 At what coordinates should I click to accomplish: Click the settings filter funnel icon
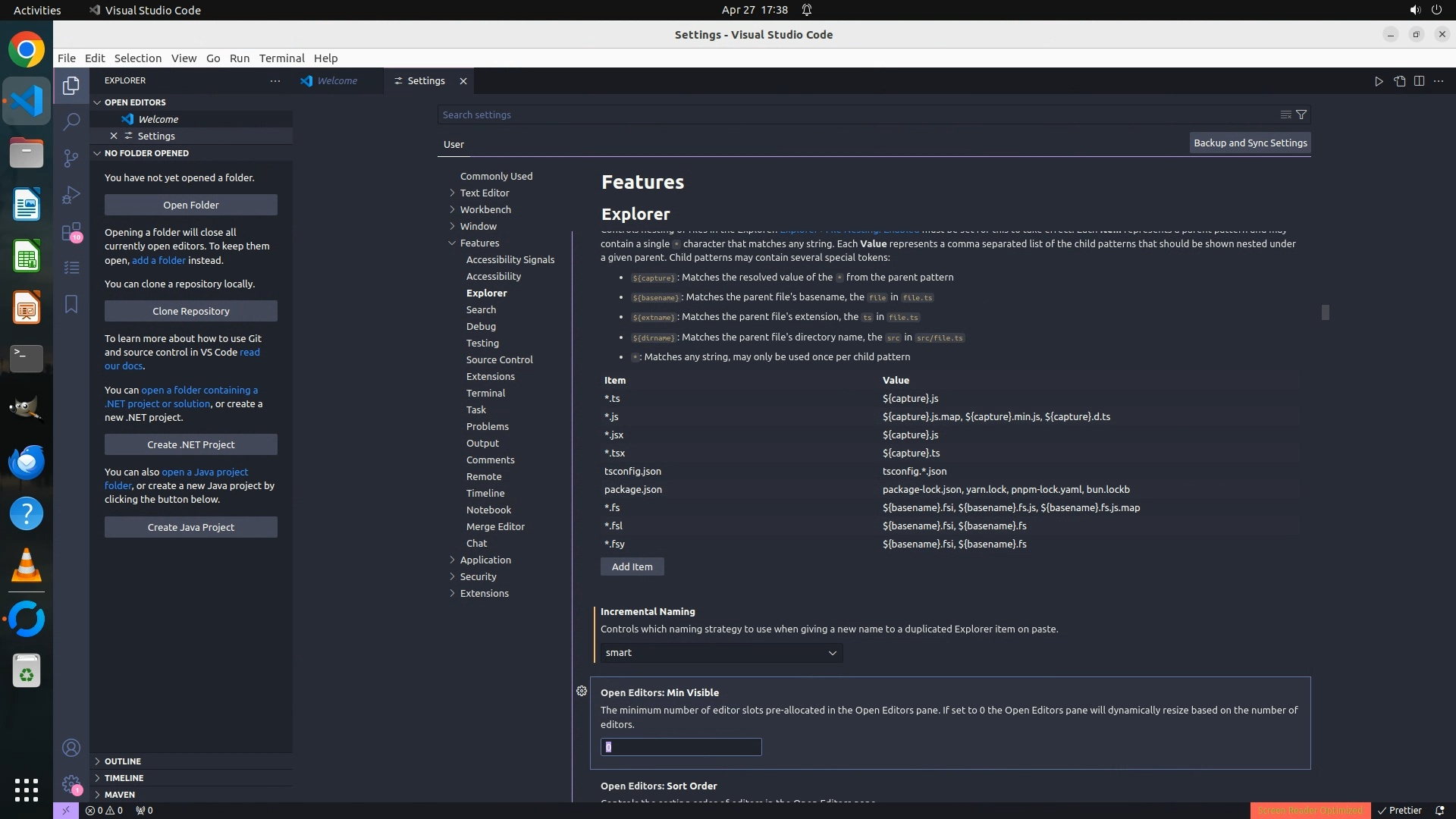pos(1301,115)
